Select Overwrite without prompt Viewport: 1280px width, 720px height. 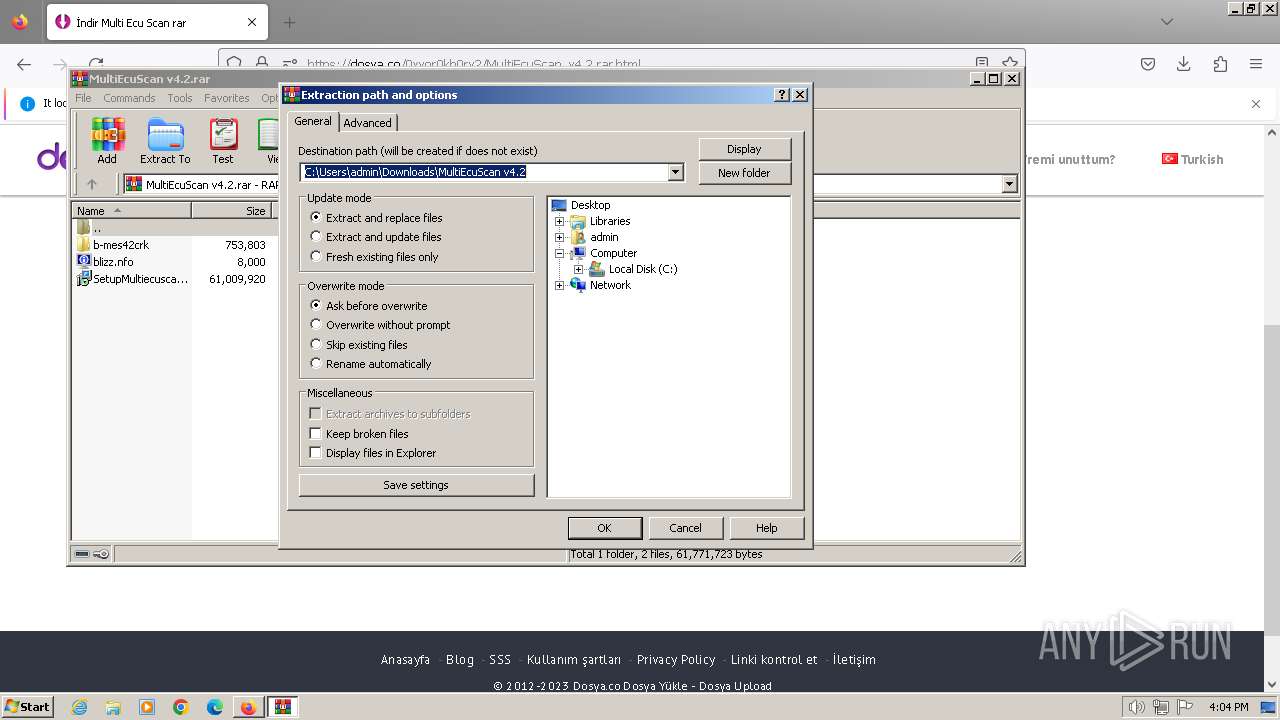380,325
